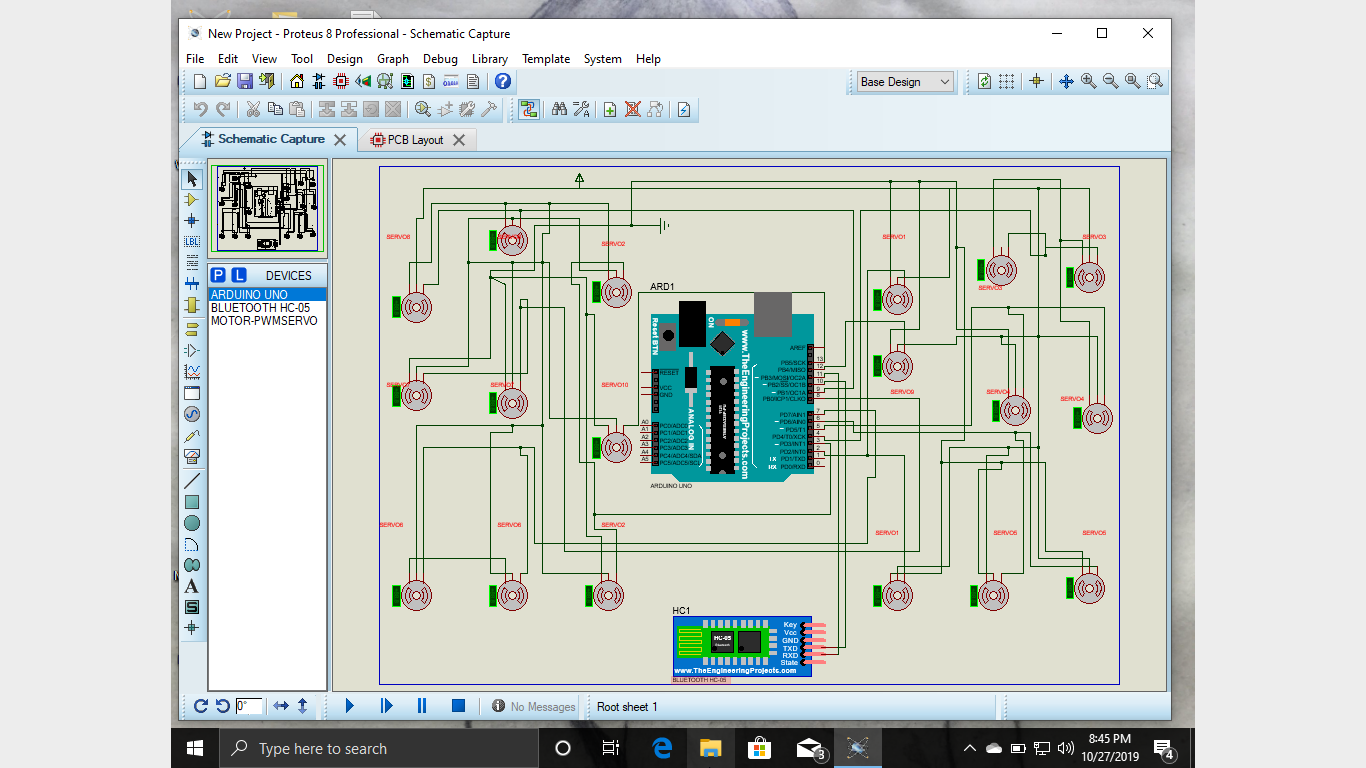Screen dimensions: 1366x768
Task: Zoom in with magnifier plus
Action: pos(1088,81)
